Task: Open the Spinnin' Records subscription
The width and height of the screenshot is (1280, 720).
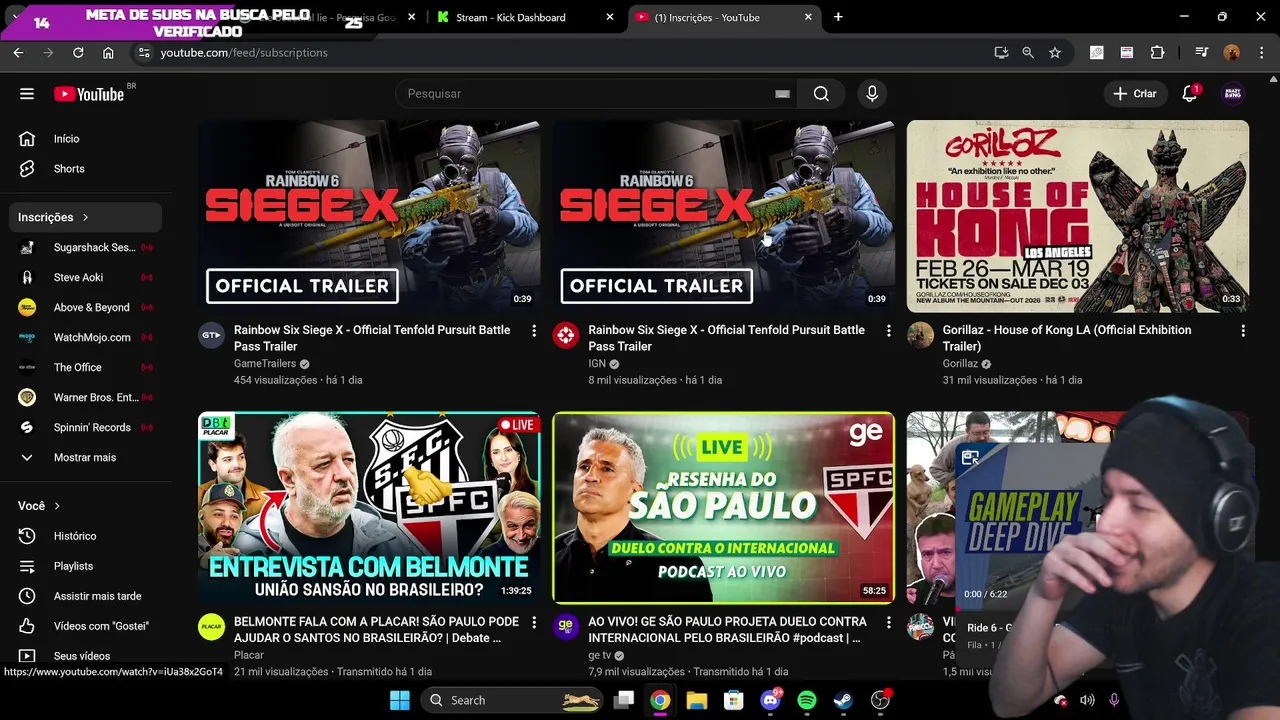Action: click(86, 427)
